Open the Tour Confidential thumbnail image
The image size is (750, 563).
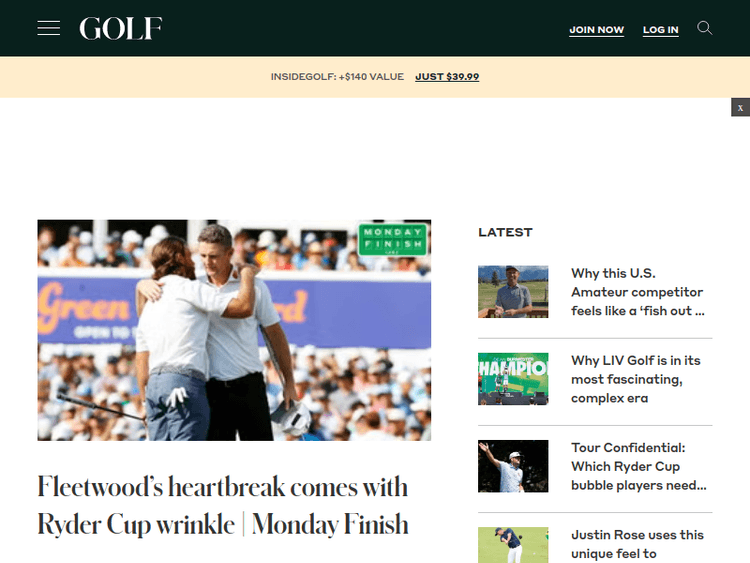tap(513, 466)
